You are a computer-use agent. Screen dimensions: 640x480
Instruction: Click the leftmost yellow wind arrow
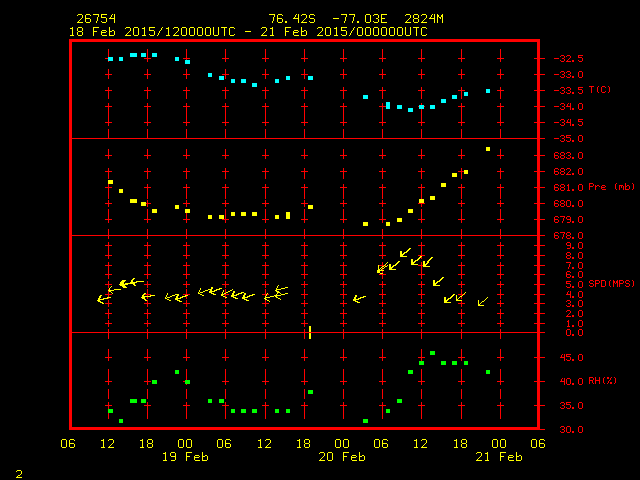103,299
